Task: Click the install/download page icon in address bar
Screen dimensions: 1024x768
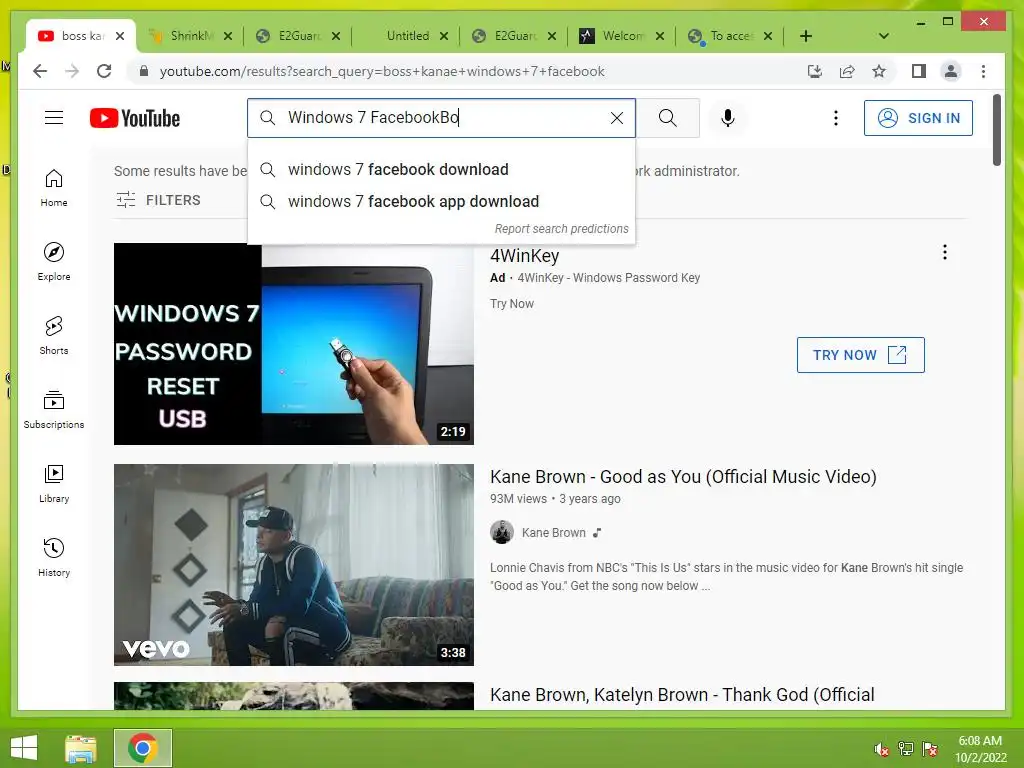Action: click(x=814, y=71)
